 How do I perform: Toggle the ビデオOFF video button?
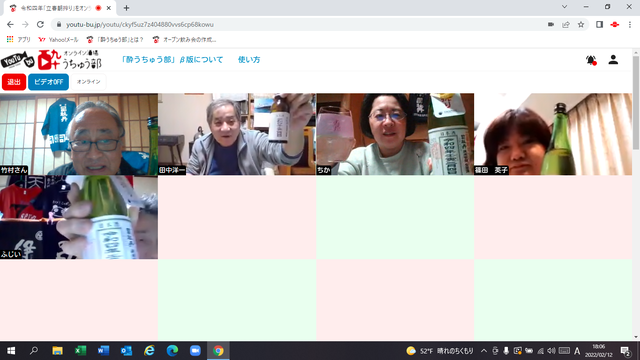tap(48, 82)
